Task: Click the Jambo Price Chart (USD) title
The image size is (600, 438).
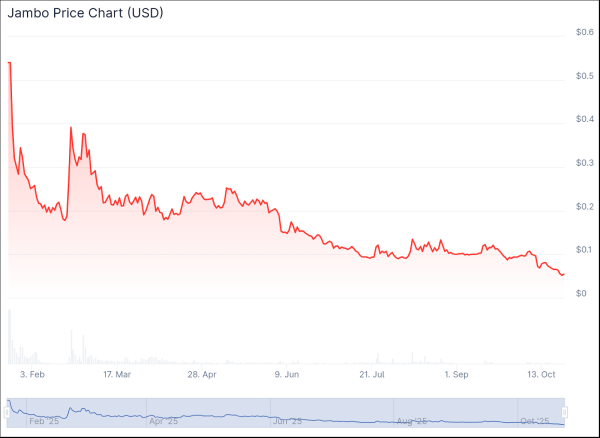Action: (86, 15)
